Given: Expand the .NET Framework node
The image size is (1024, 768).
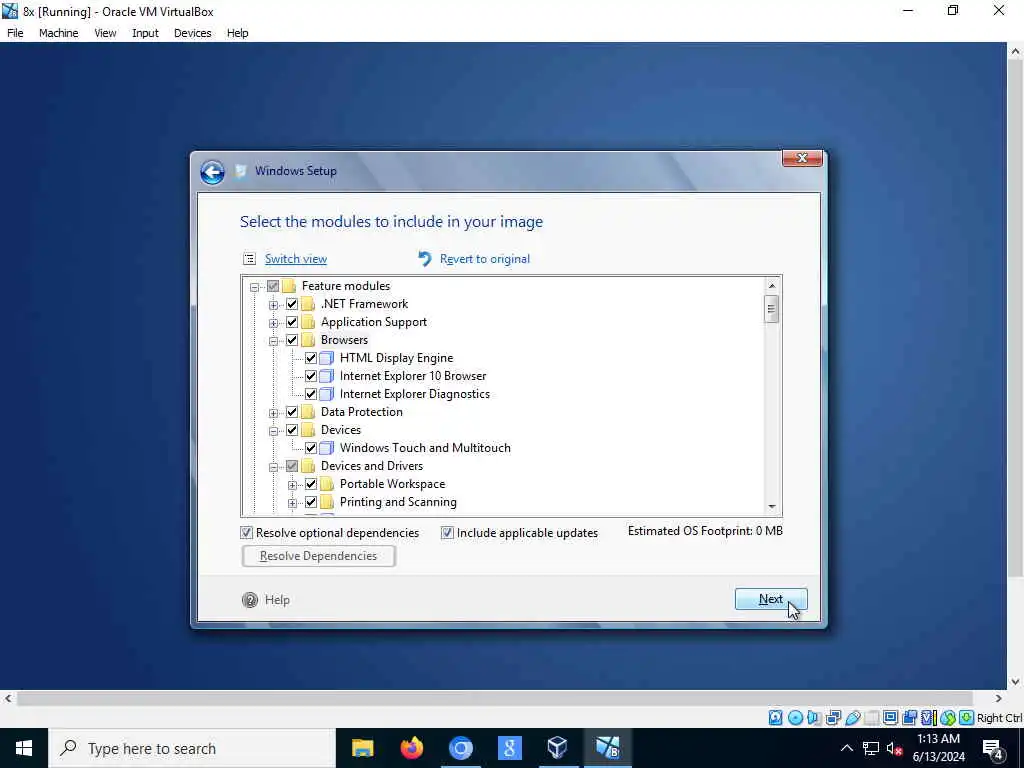Looking at the screenshot, I should point(274,305).
